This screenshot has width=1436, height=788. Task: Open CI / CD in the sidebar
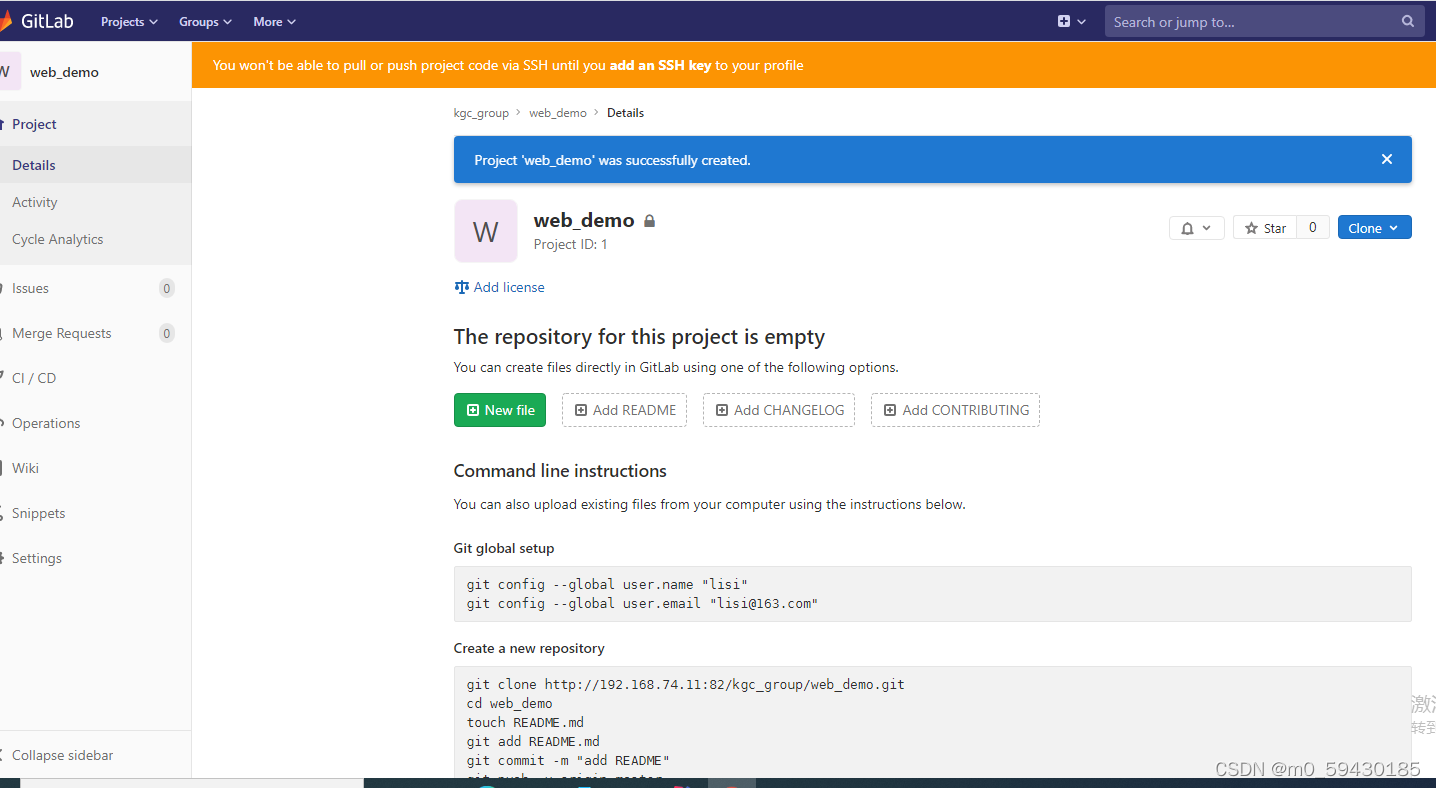[95, 378]
